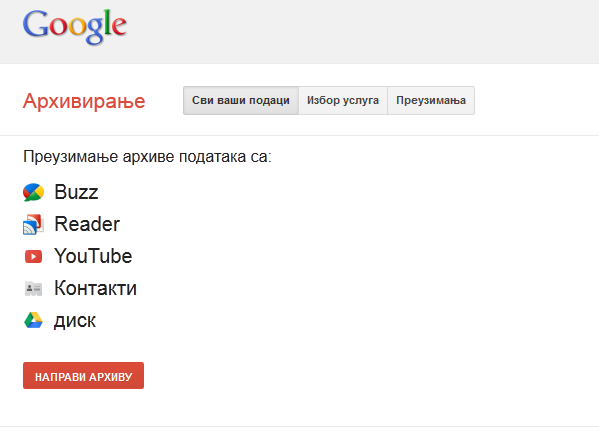Screen dimensions: 599x433
Task: Click the letter e in Google logo
Action: click(x=119, y=27)
